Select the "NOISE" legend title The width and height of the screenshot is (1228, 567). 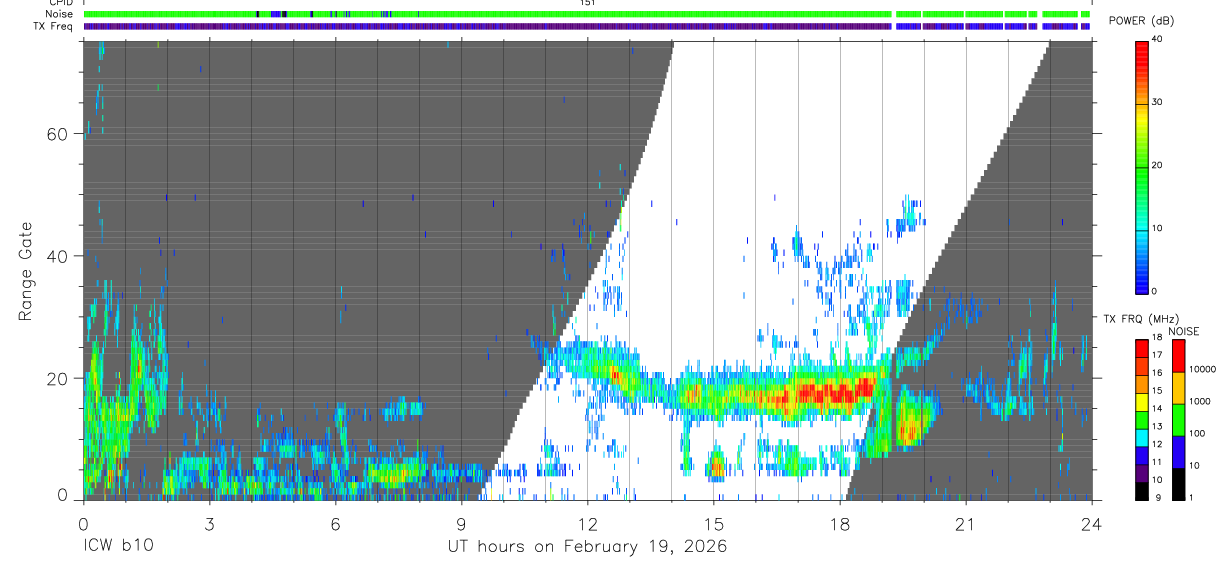pos(1183,331)
